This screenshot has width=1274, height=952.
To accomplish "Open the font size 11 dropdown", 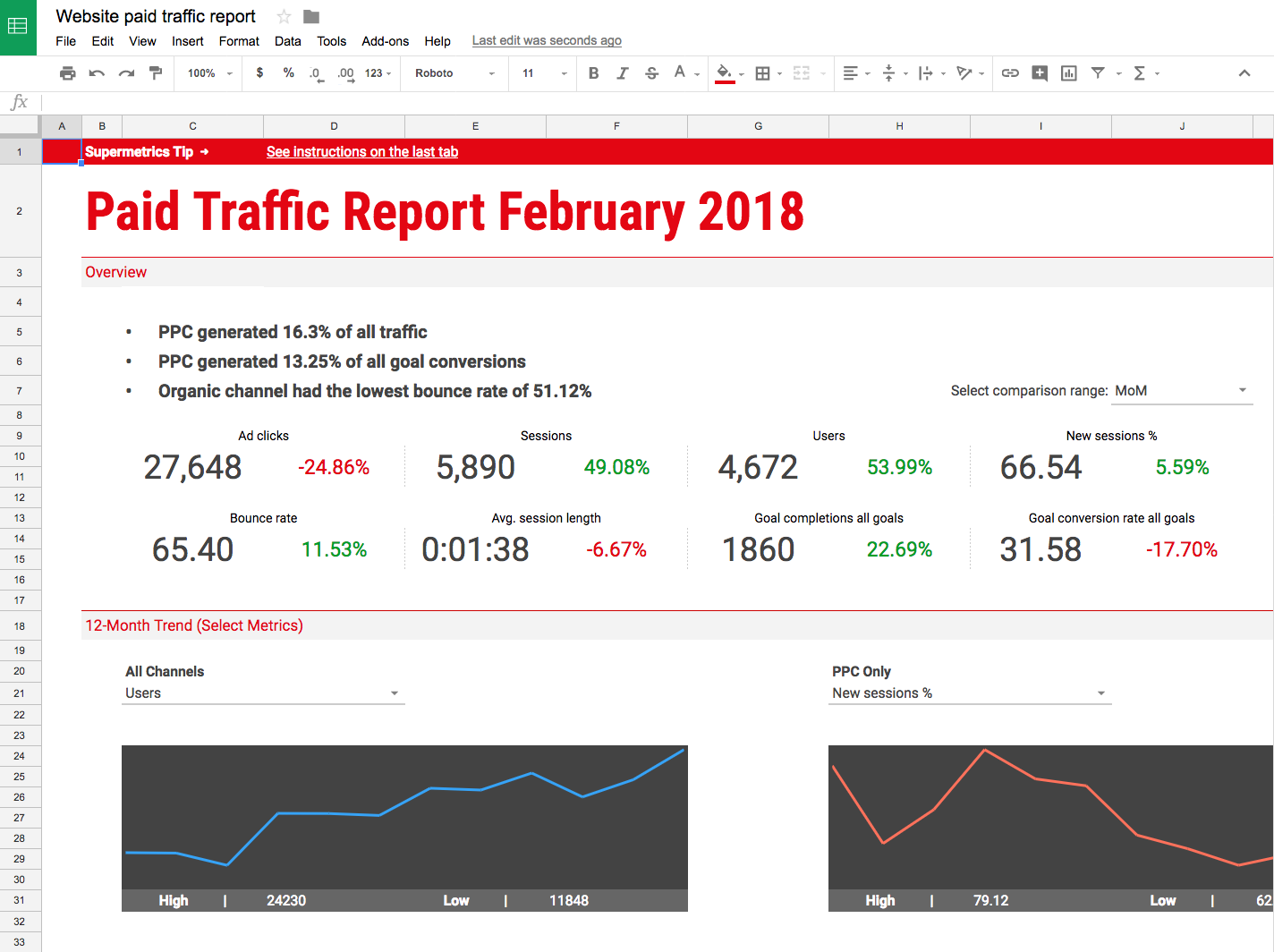I will coord(545,73).
